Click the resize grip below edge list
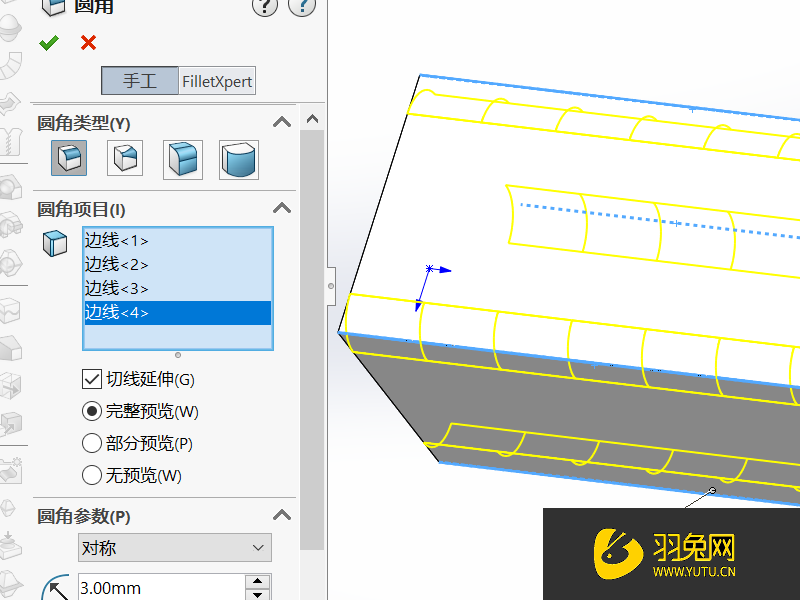Screen dimensions: 800x600 pos(178,355)
